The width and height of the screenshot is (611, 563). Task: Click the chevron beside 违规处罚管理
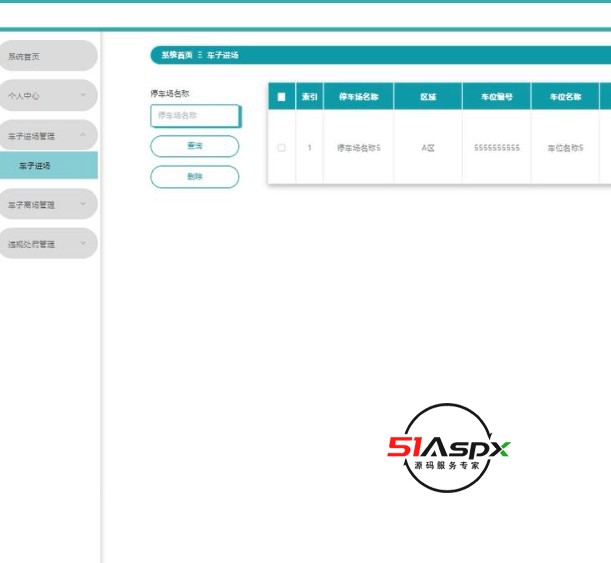83,244
